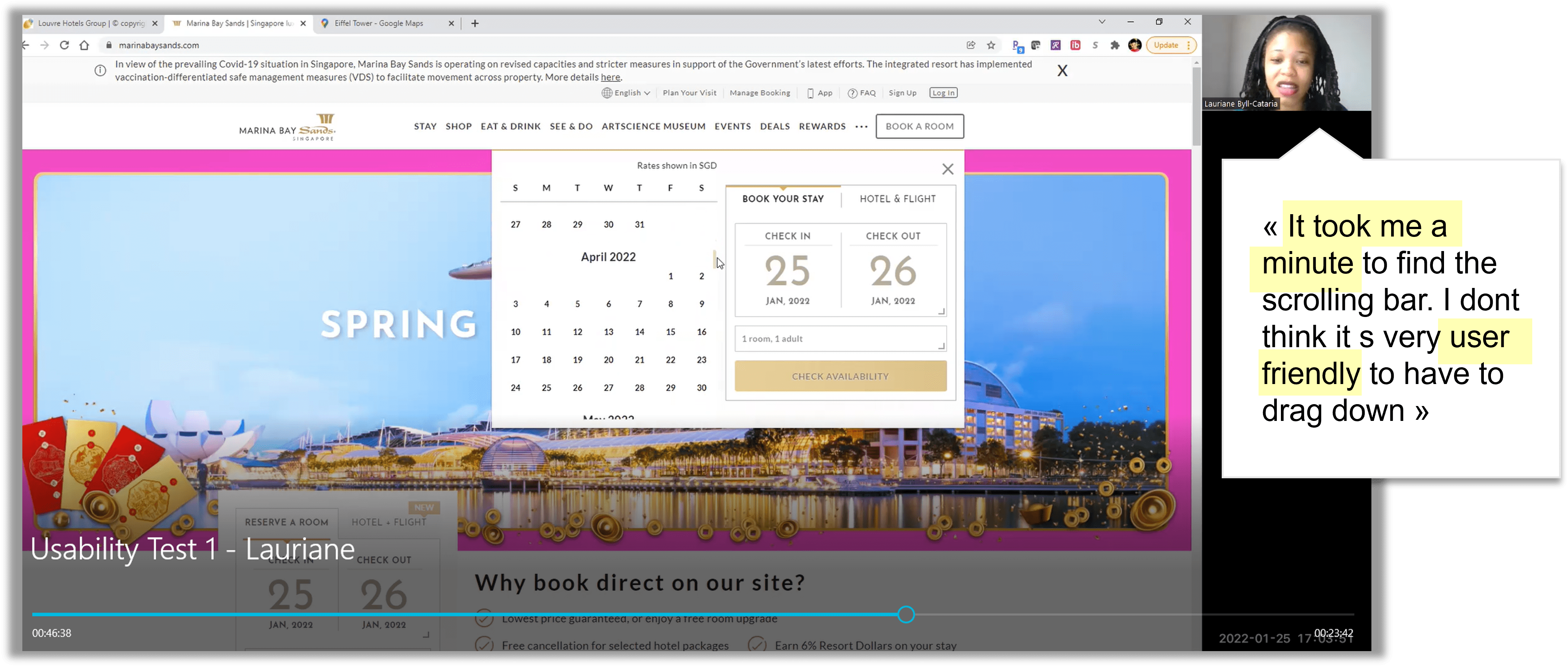Click the video progress slider handle
1568x666 pixels.
(x=905, y=614)
